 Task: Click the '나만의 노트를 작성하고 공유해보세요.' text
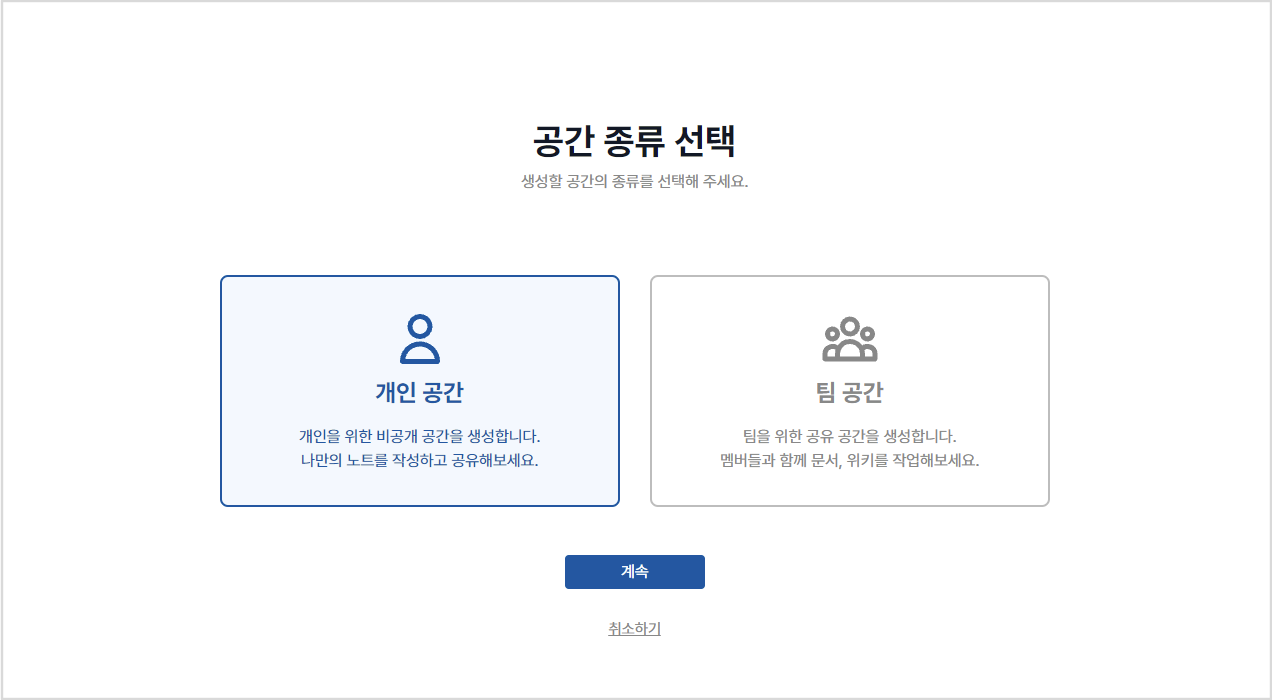coord(420,461)
